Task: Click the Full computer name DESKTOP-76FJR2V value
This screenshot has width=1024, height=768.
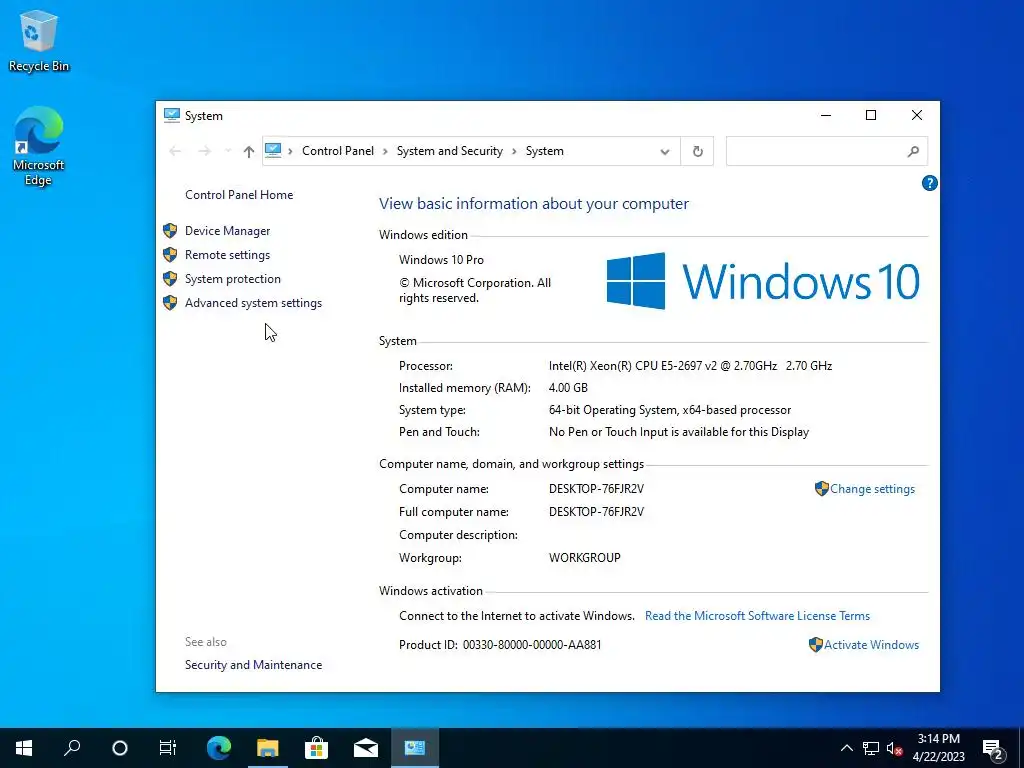Action: click(596, 512)
